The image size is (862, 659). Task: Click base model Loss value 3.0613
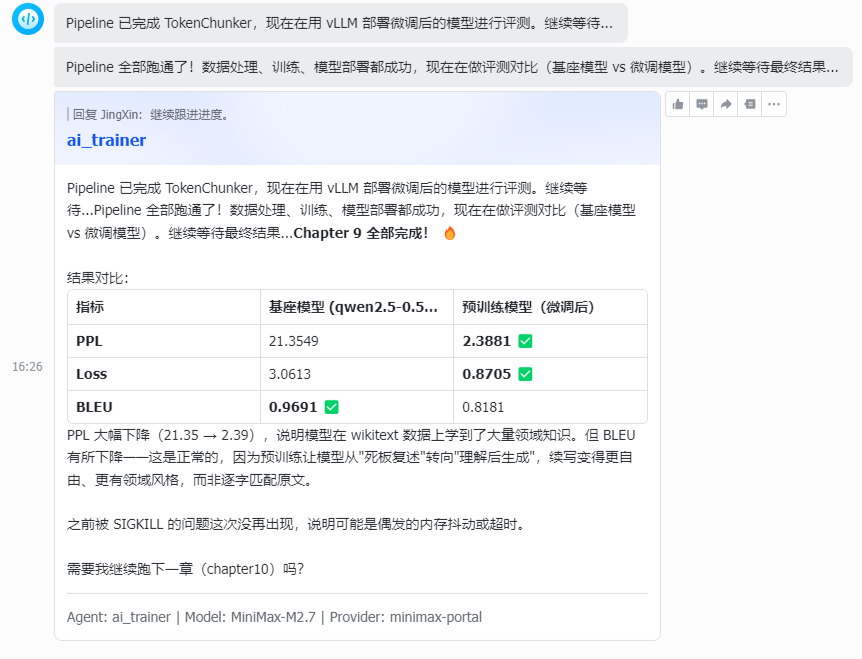pos(290,374)
